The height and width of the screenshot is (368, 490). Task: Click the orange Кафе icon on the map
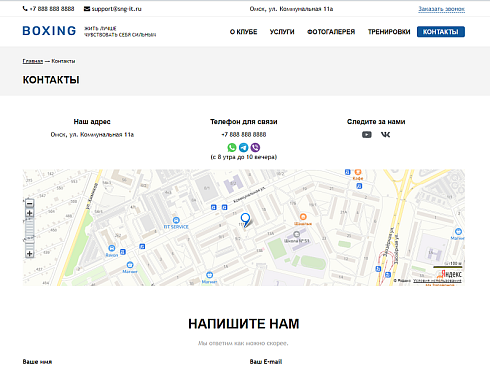[358, 172]
